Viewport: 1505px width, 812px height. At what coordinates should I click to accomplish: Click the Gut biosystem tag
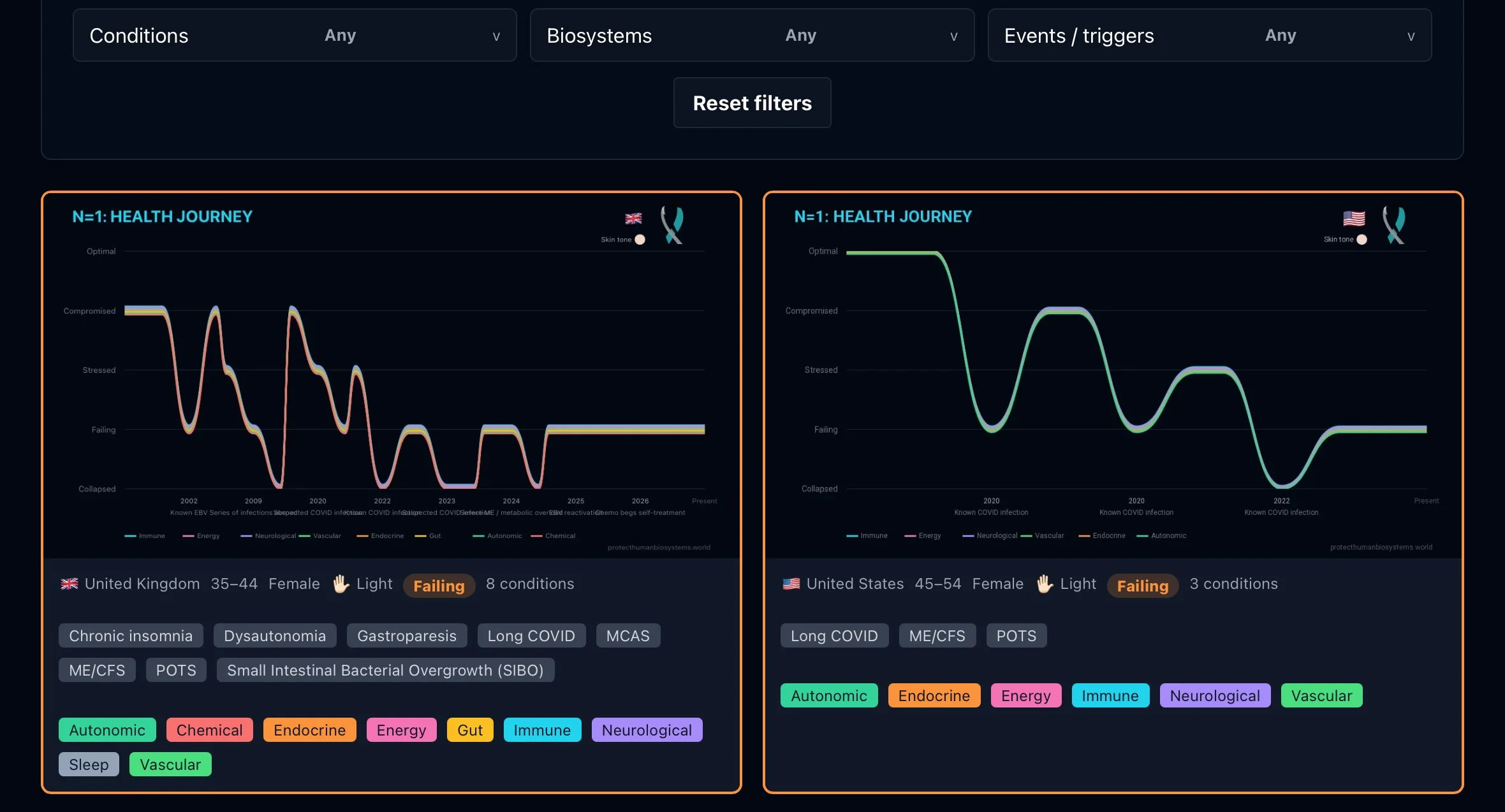pyautogui.click(x=470, y=730)
